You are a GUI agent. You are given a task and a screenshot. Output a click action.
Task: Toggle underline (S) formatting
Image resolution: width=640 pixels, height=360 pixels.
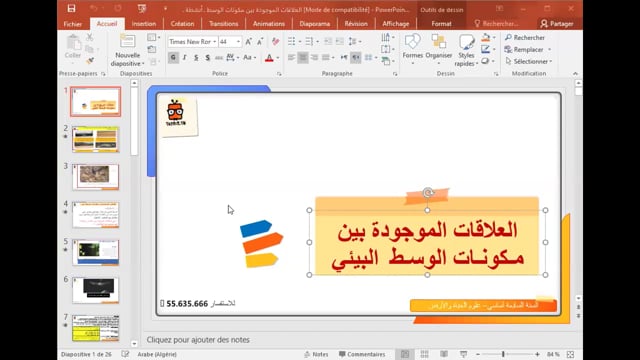point(196,58)
